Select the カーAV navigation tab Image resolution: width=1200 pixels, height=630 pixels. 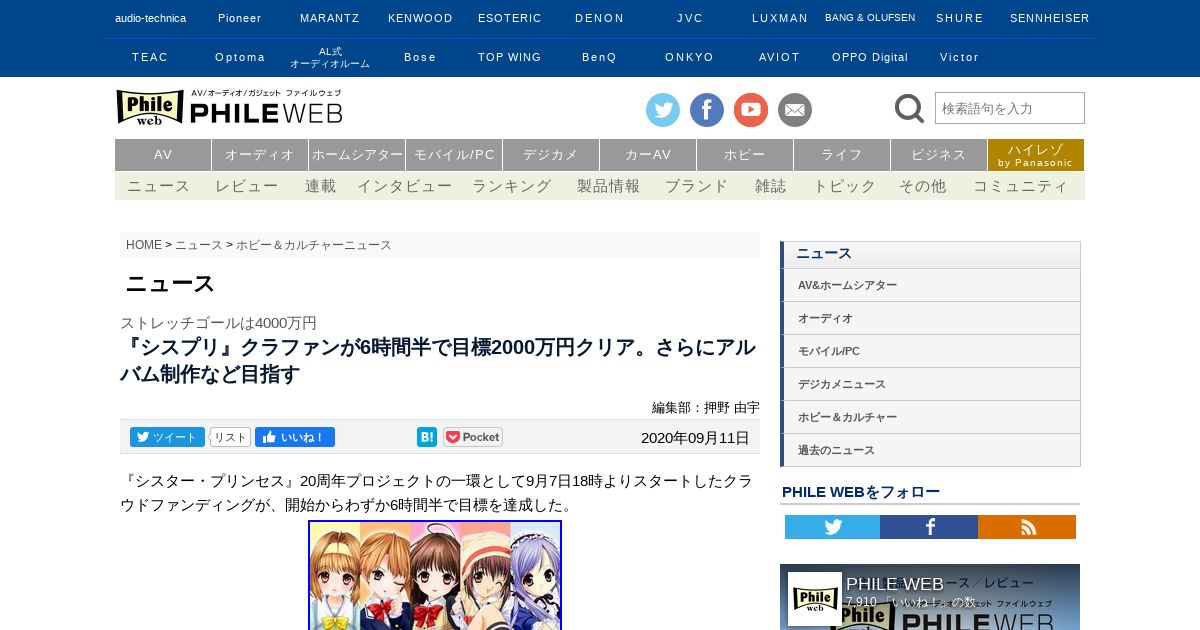click(x=648, y=155)
